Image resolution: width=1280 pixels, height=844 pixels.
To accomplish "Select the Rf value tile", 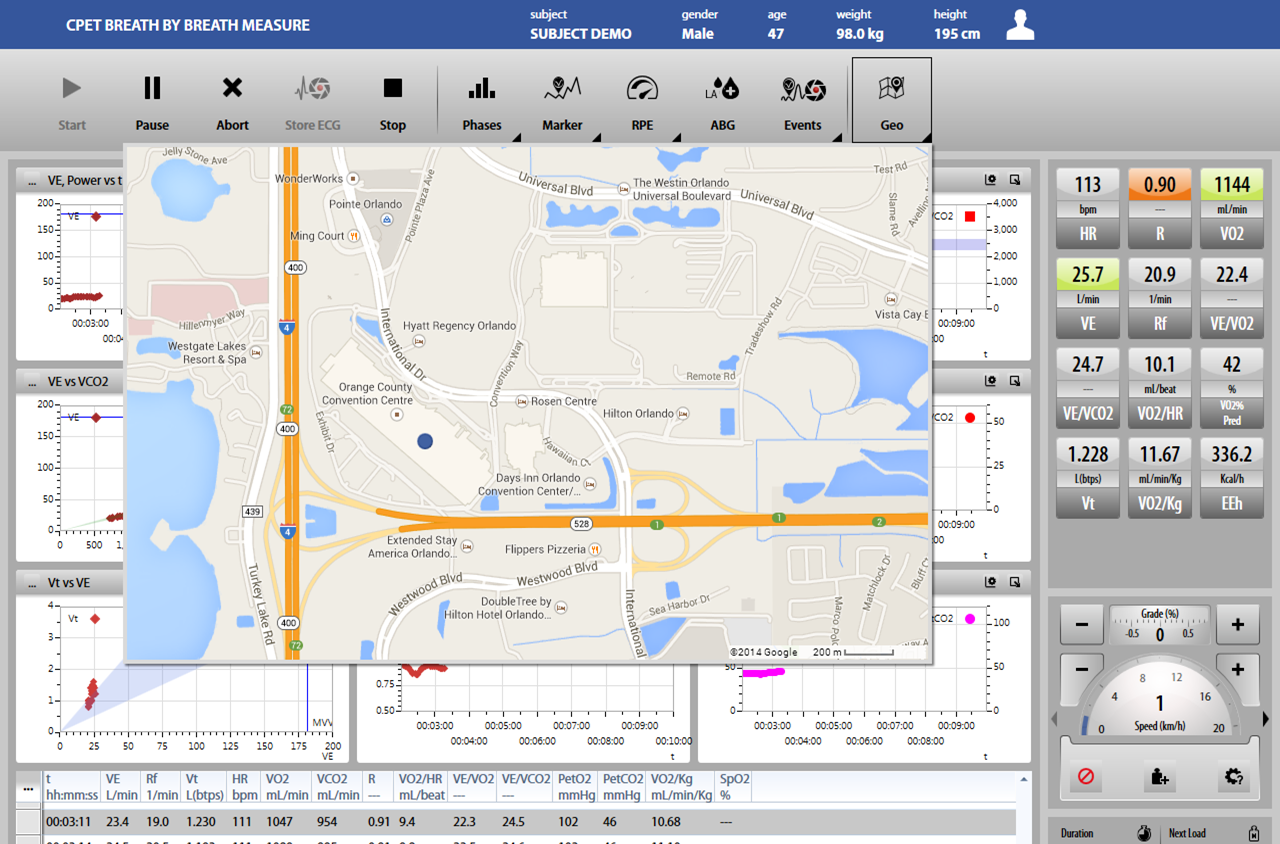I will tap(1160, 298).
